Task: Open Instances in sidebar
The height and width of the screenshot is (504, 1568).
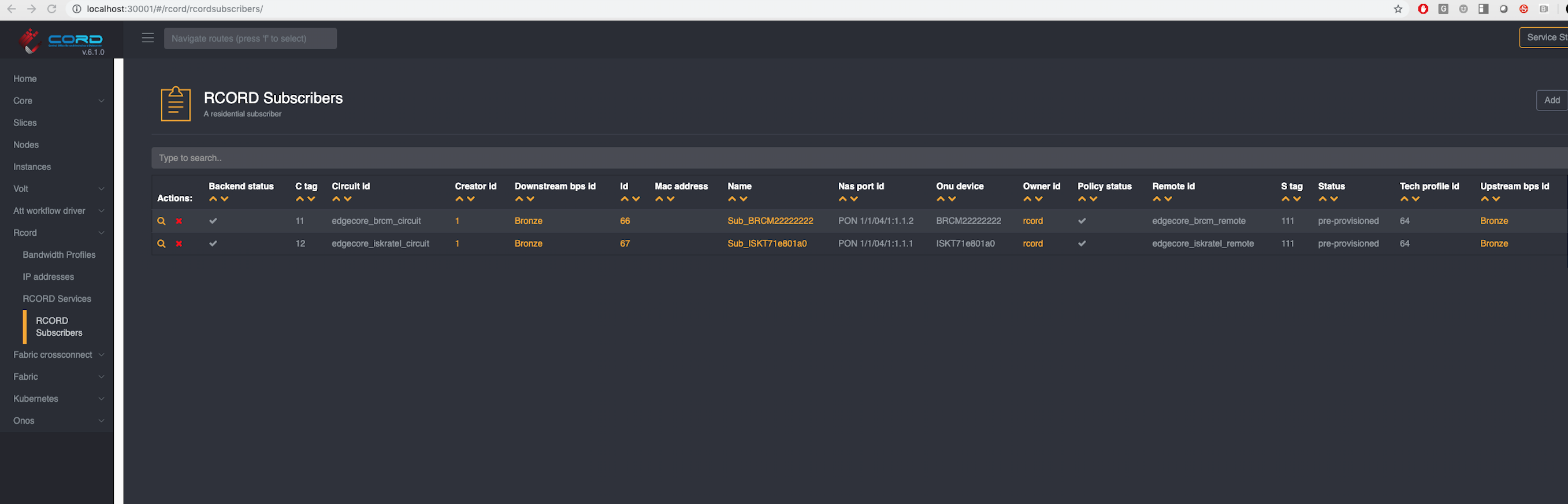Action: pyautogui.click(x=32, y=166)
